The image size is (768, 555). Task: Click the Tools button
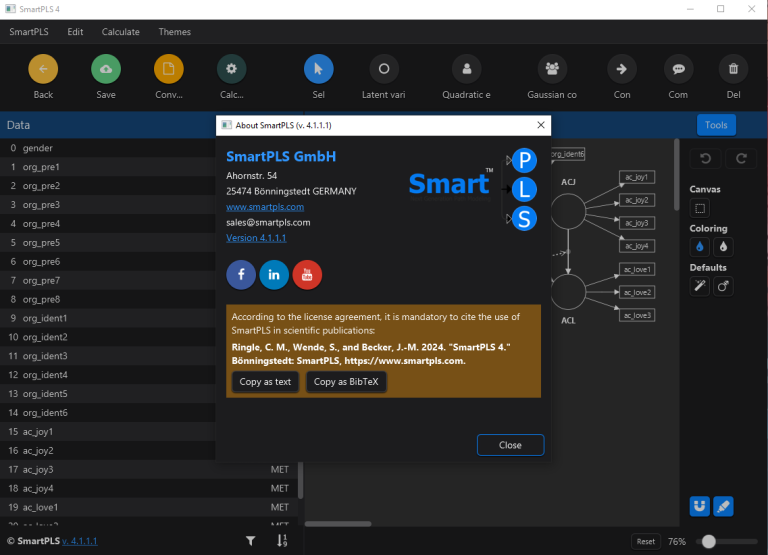(x=716, y=125)
